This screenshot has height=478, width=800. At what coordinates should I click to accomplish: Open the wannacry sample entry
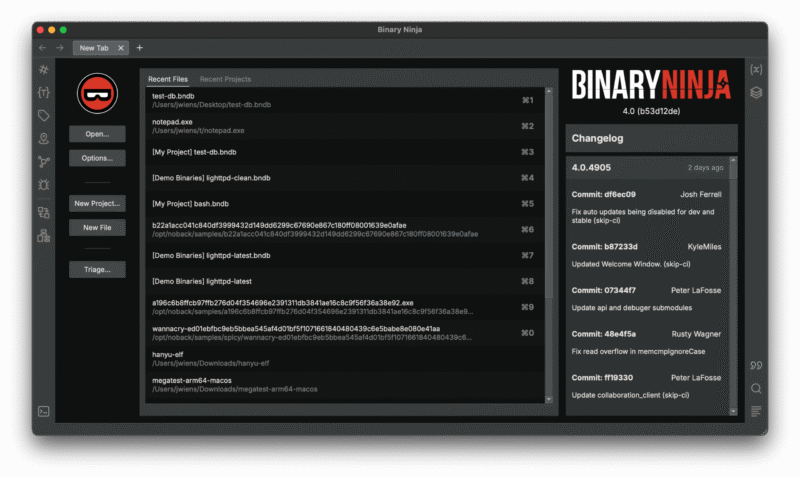click(344, 333)
